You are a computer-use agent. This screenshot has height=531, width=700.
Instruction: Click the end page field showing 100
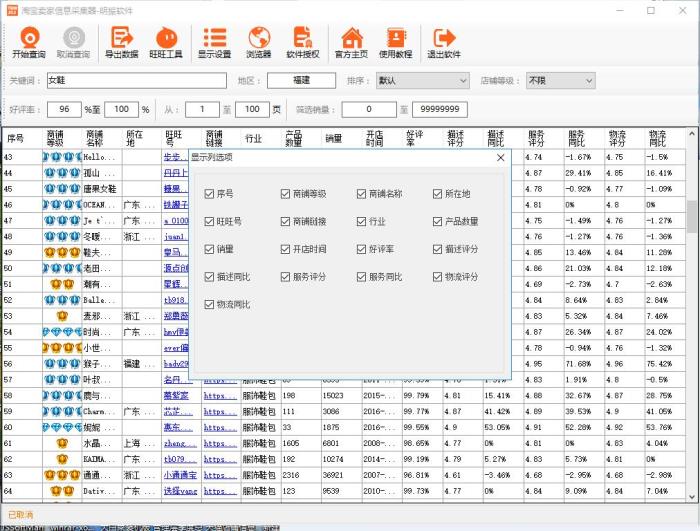point(252,109)
